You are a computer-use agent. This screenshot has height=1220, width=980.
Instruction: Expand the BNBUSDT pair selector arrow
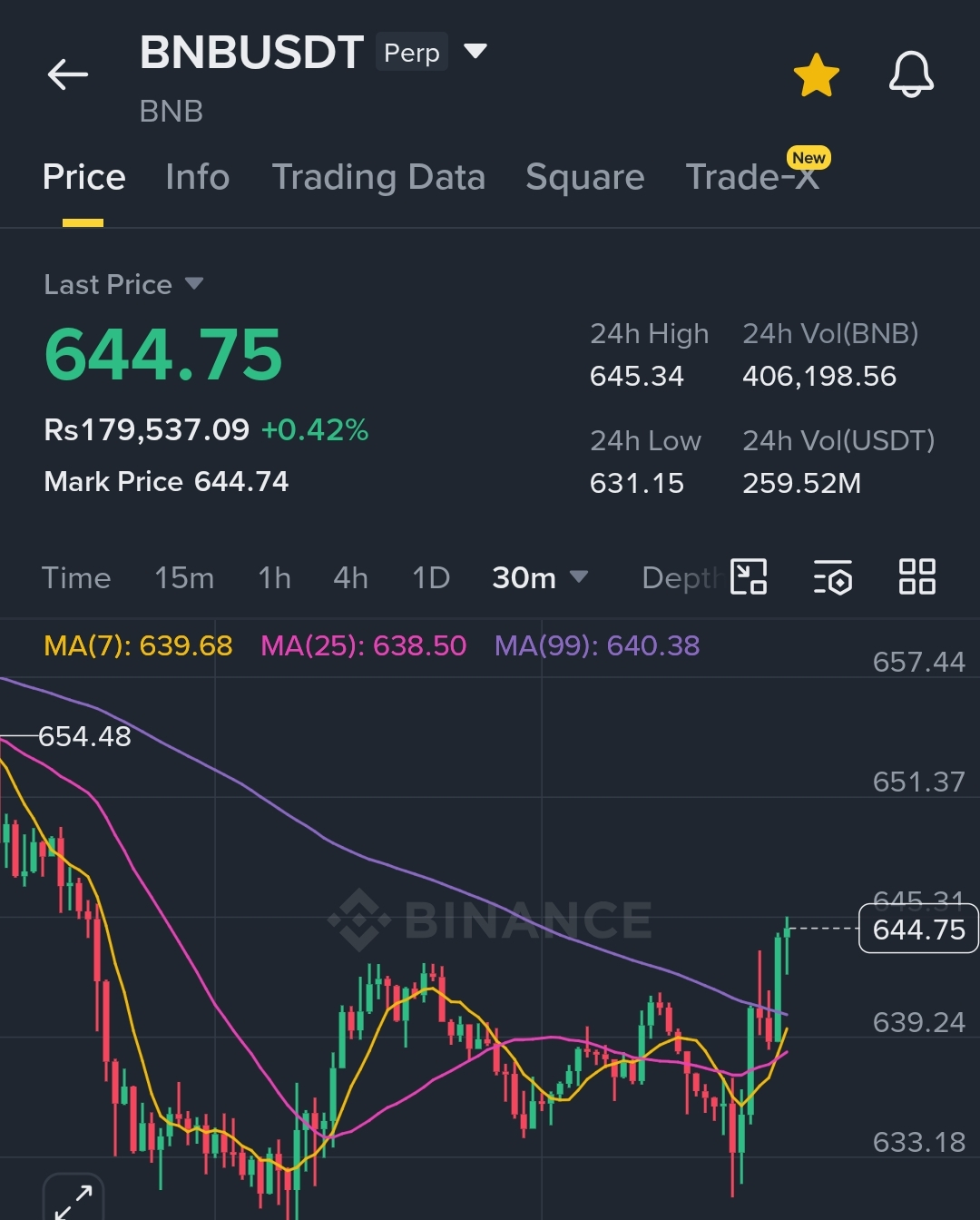[x=475, y=51]
